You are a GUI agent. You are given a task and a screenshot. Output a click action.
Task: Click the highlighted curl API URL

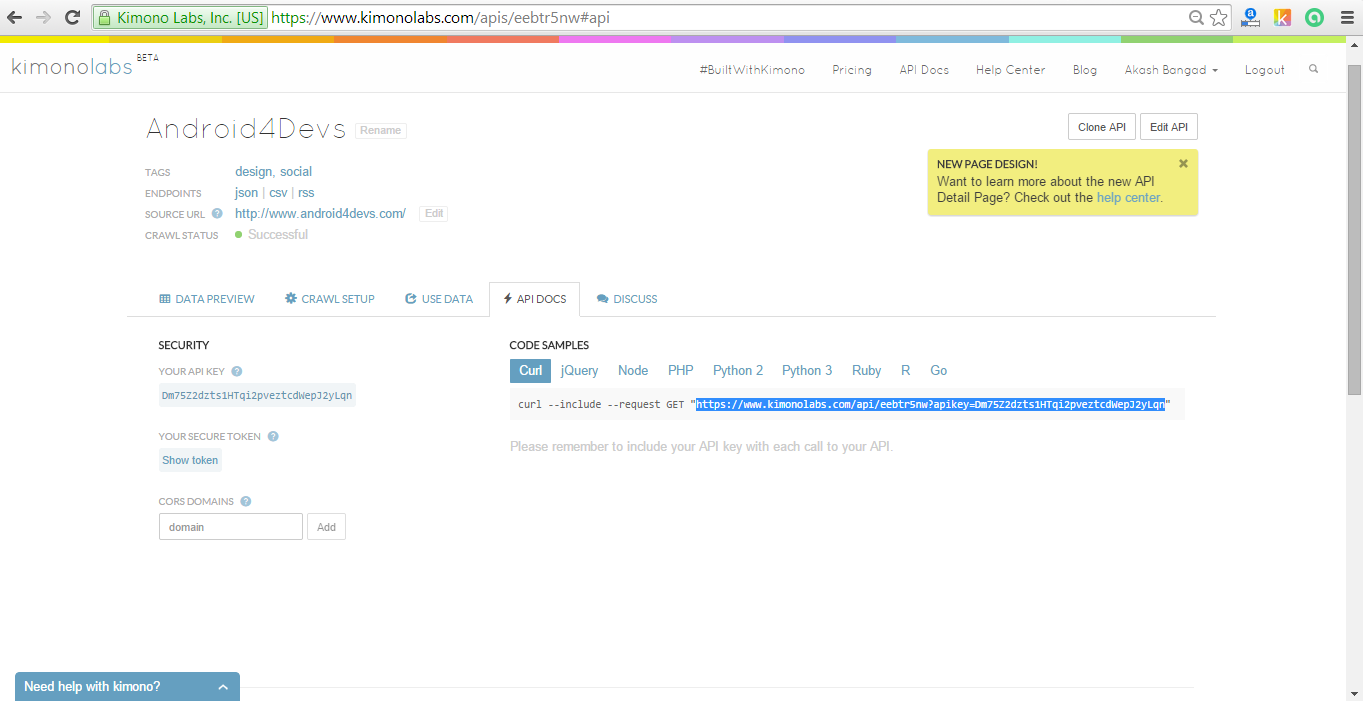tap(931, 404)
